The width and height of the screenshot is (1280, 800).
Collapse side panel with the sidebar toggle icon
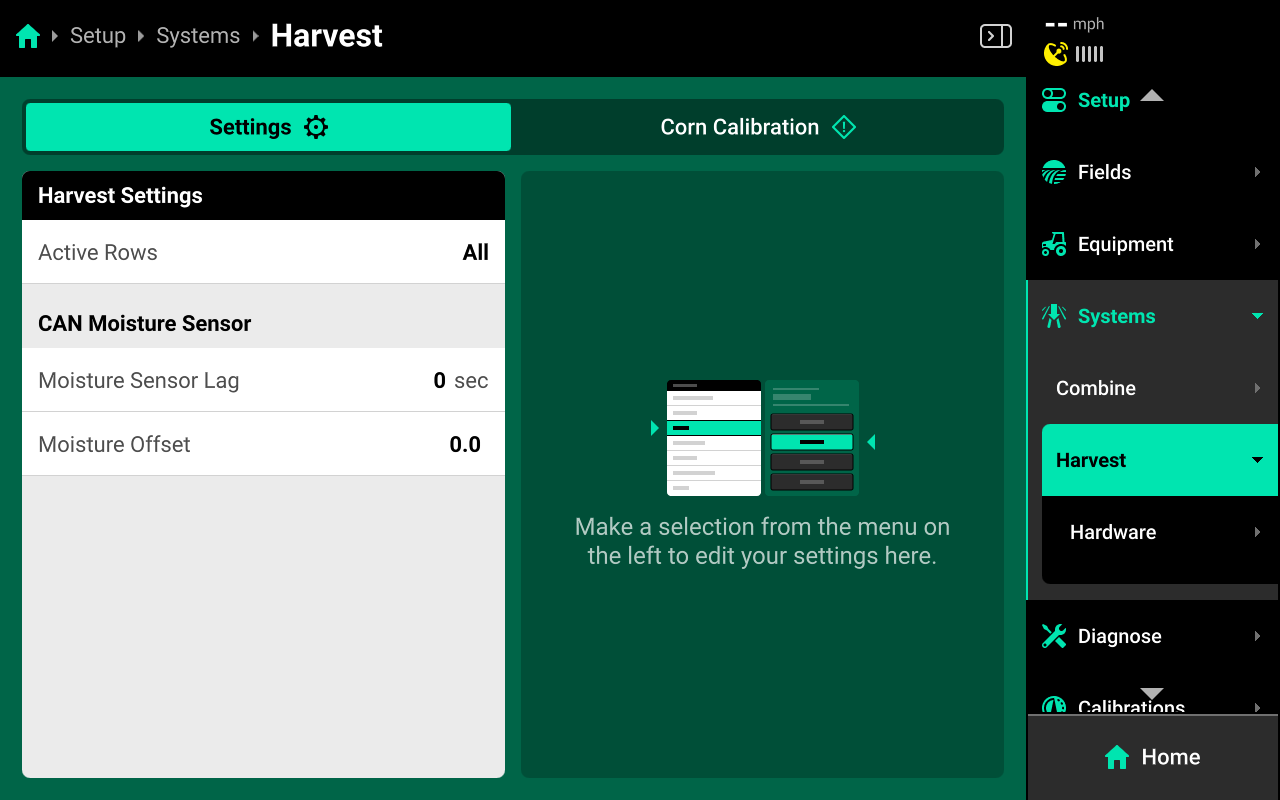click(x=995, y=37)
